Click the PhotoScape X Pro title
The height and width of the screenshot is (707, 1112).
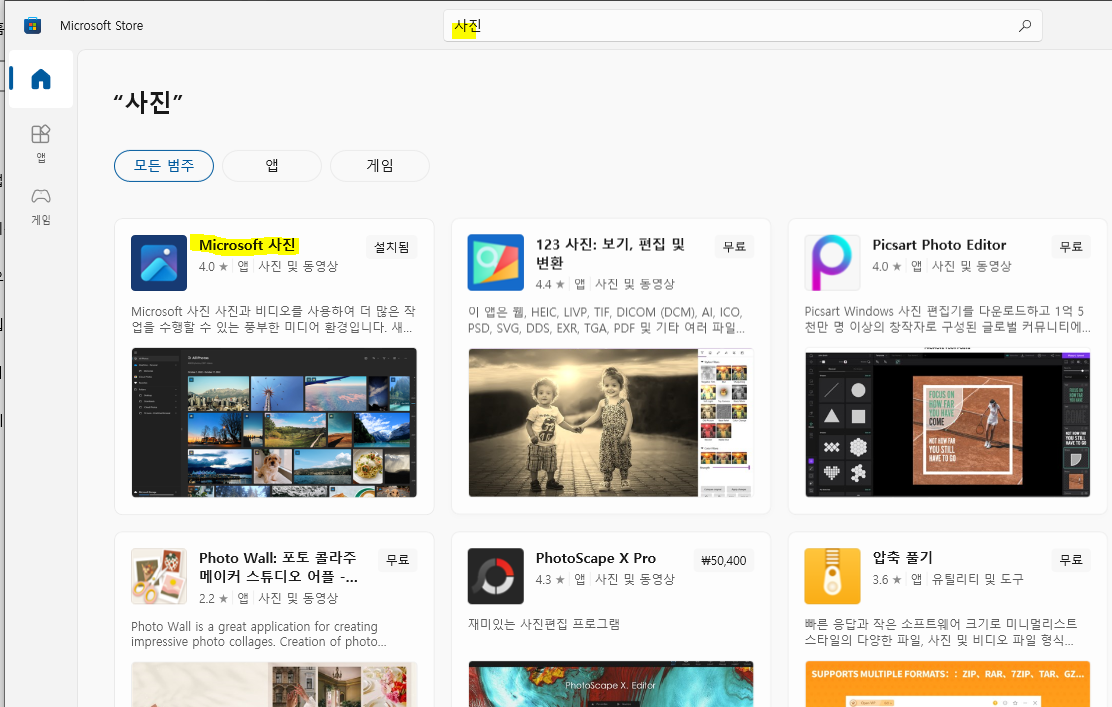pyautogui.click(x=596, y=558)
